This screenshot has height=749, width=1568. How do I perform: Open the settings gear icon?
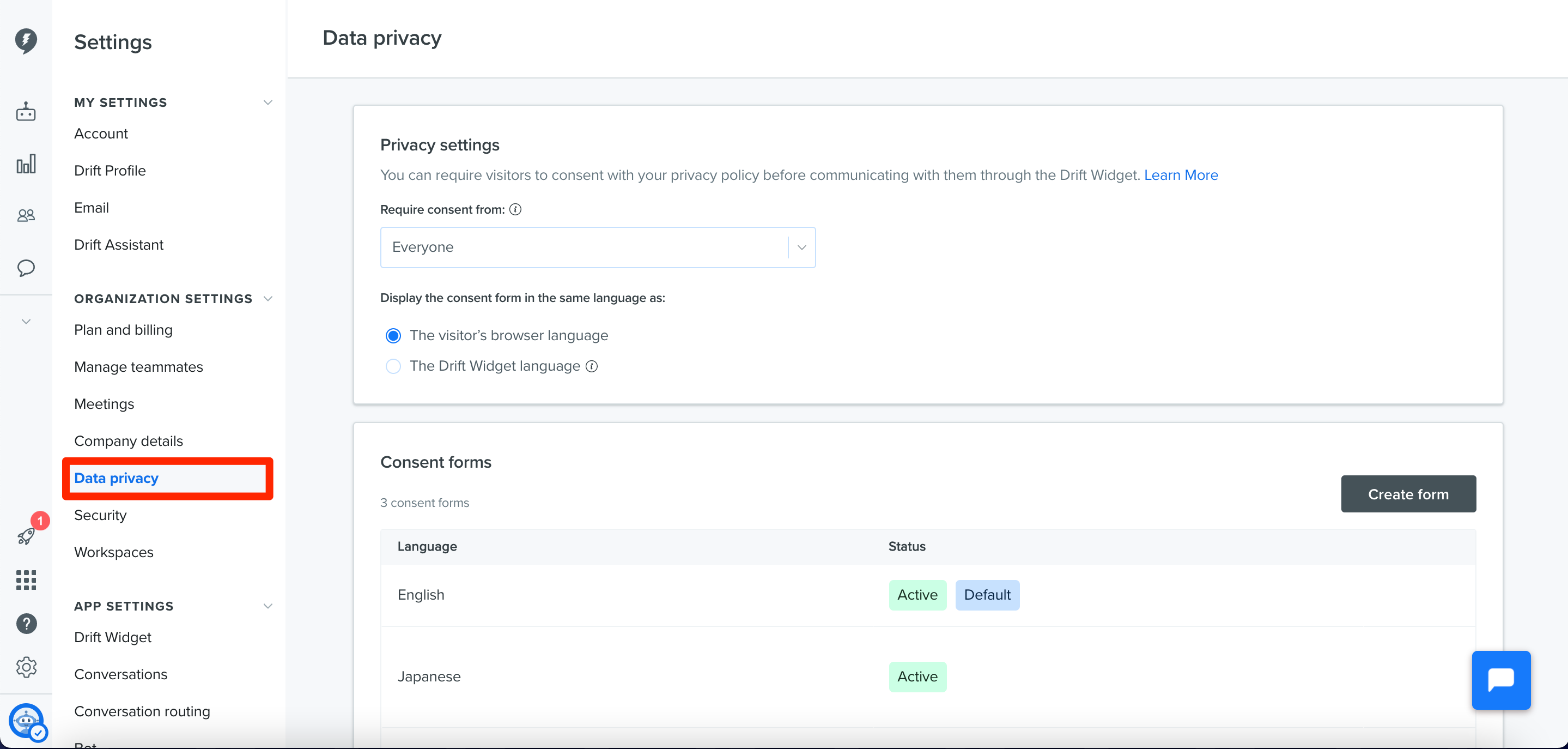point(26,667)
